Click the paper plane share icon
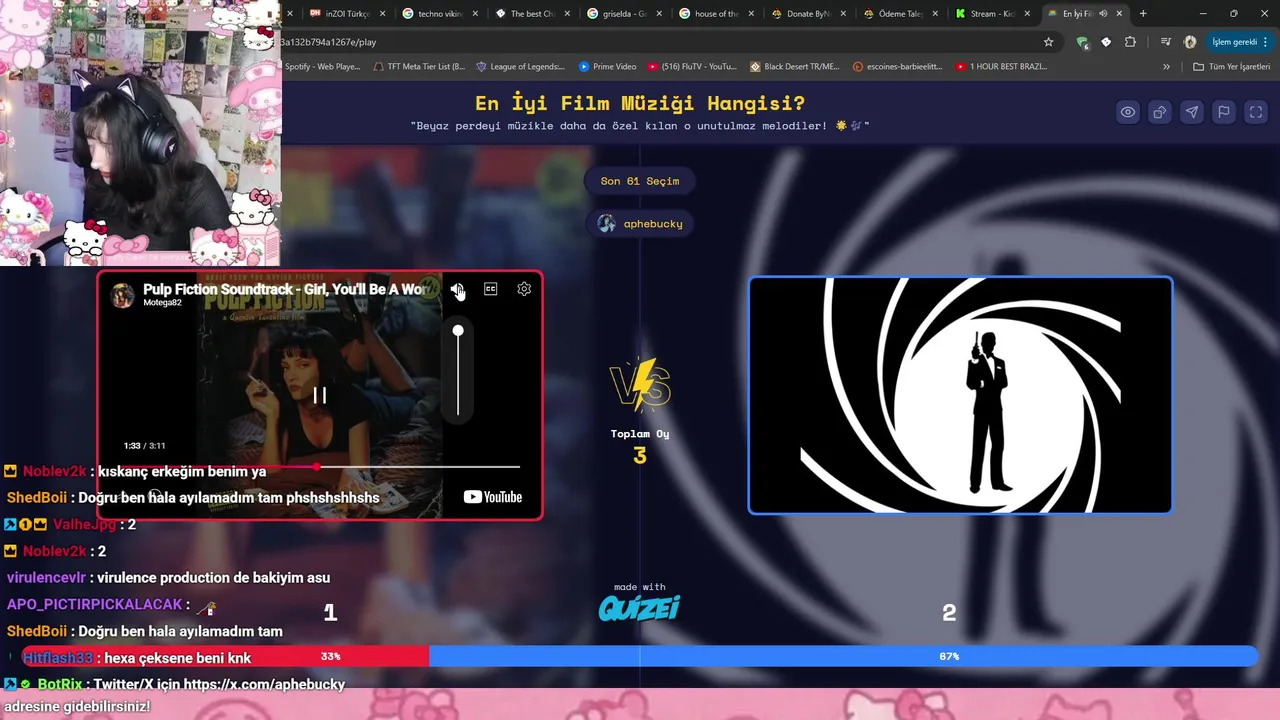 pos(1191,112)
